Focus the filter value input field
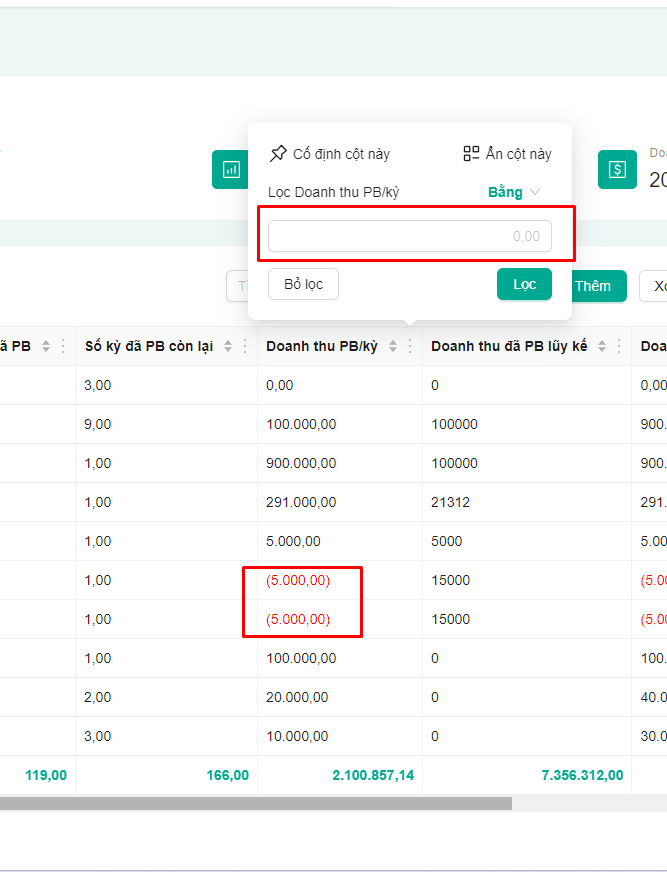Image resolution: width=667 pixels, height=872 pixels. (410, 236)
